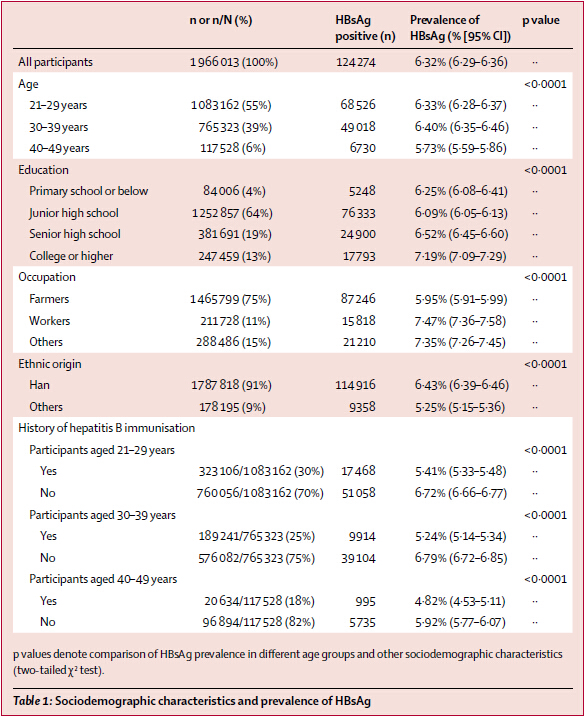
Task: Select the 'Education' section heading
Action: [x=43, y=170]
